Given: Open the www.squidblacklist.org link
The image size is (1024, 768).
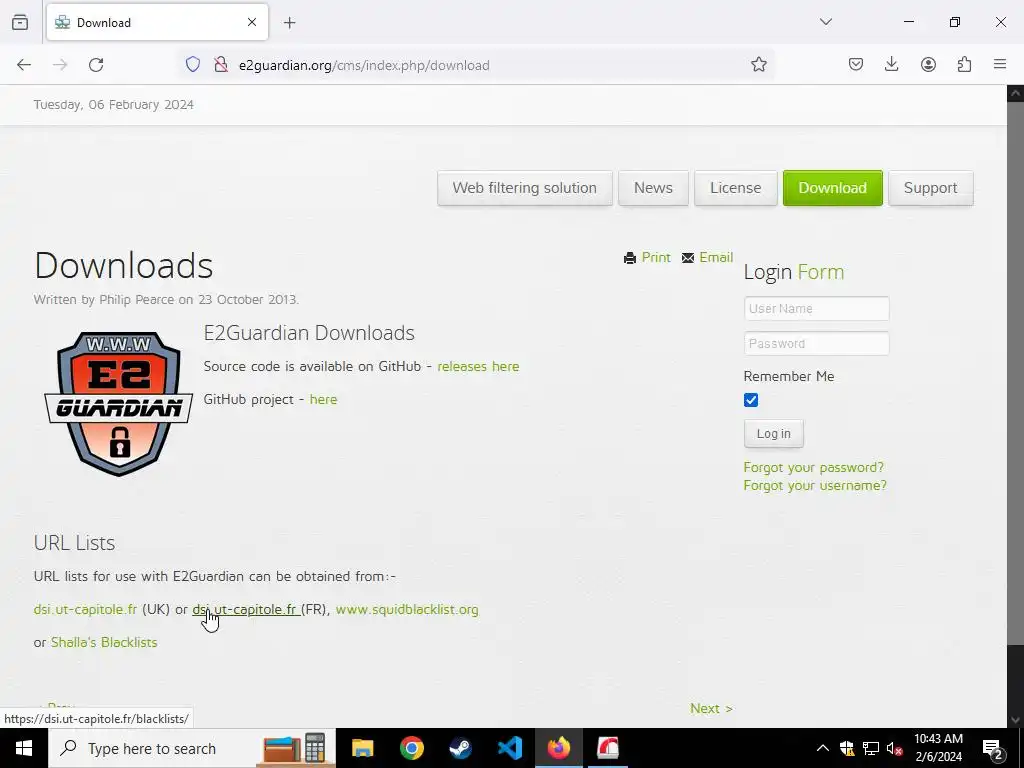Looking at the screenshot, I should click(x=407, y=609).
